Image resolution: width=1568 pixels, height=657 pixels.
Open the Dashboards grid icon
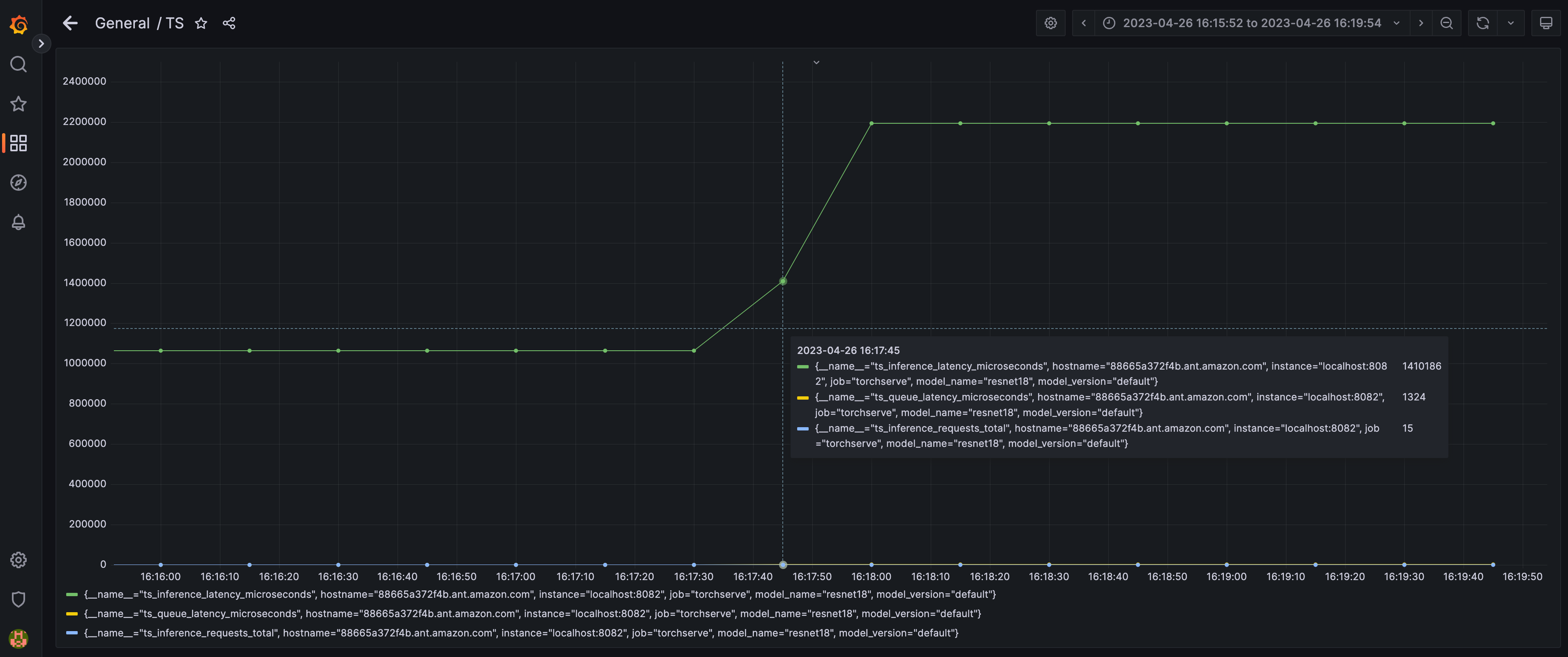[x=19, y=143]
